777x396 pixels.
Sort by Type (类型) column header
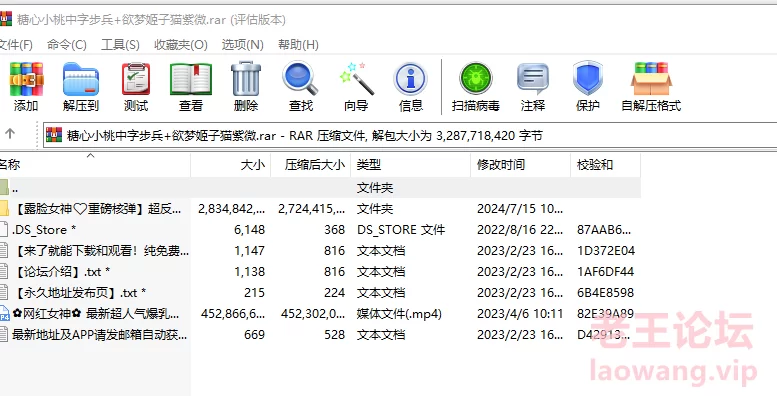tap(410, 165)
